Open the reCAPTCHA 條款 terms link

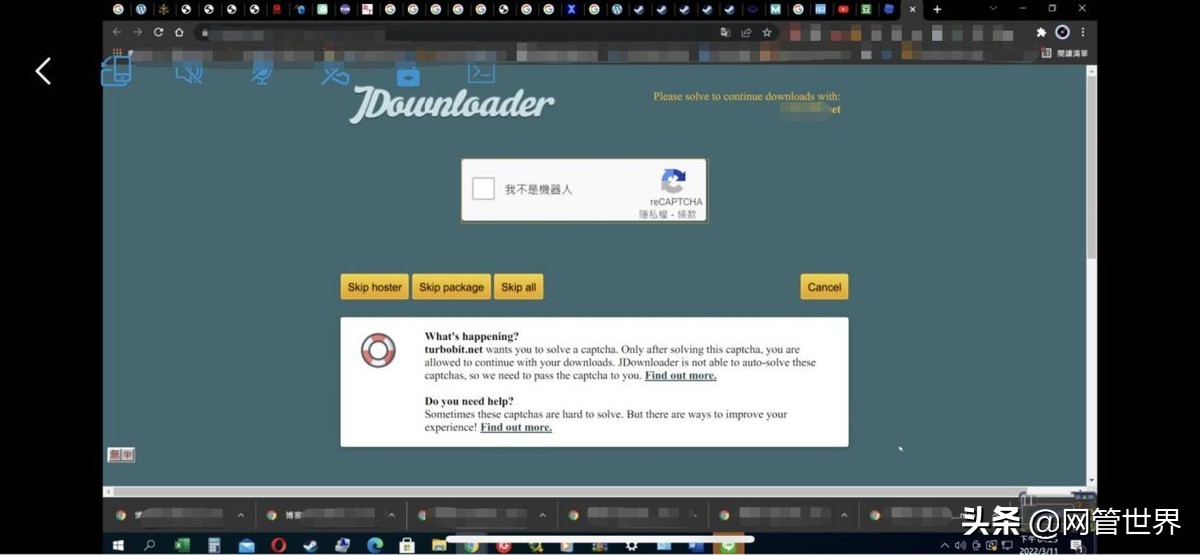(x=687, y=214)
